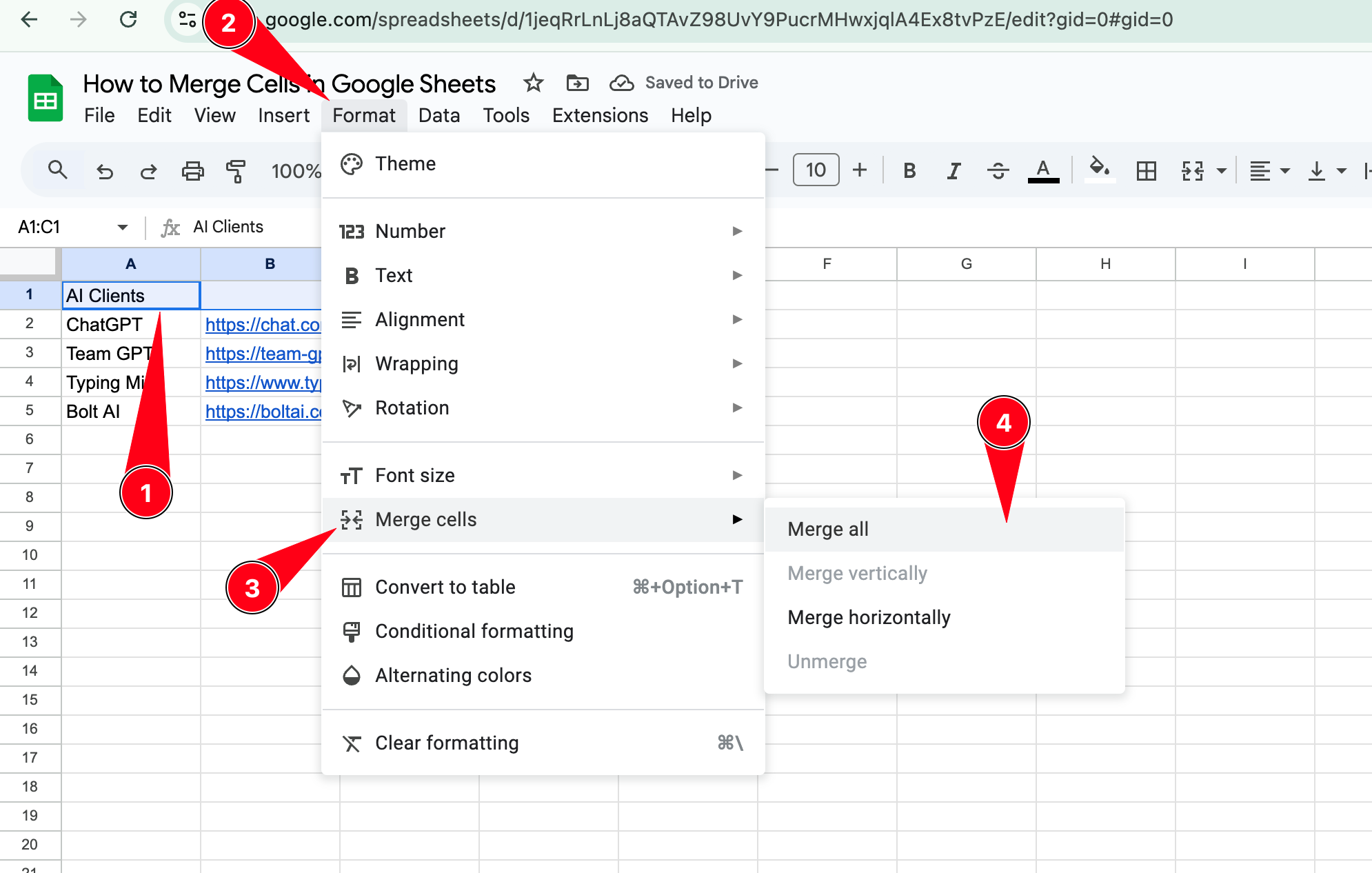1372x873 pixels.
Task: Click the borders grid icon
Action: 1146,170
